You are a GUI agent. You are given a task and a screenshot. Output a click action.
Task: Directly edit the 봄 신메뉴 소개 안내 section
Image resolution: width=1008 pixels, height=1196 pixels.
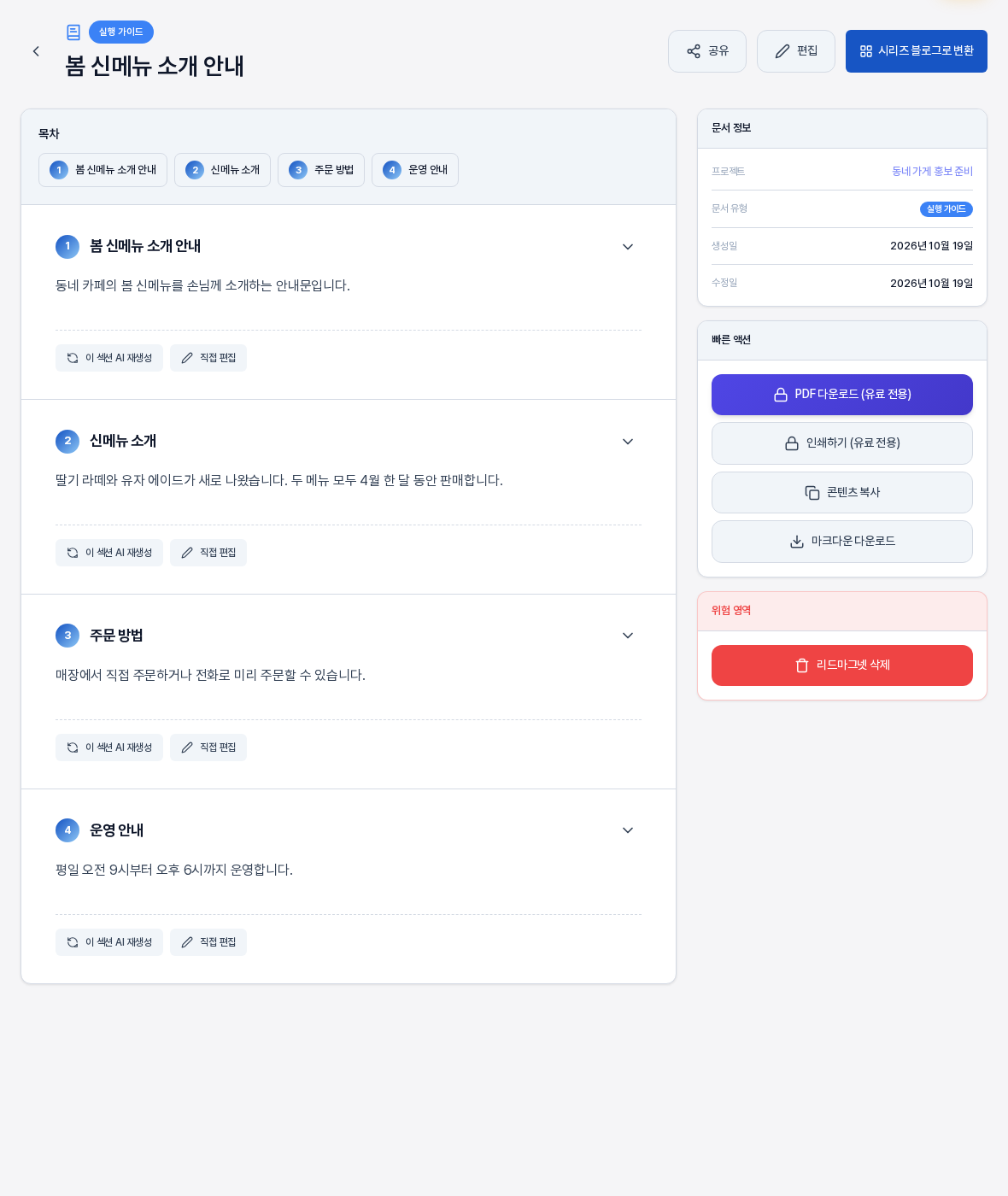208,358
